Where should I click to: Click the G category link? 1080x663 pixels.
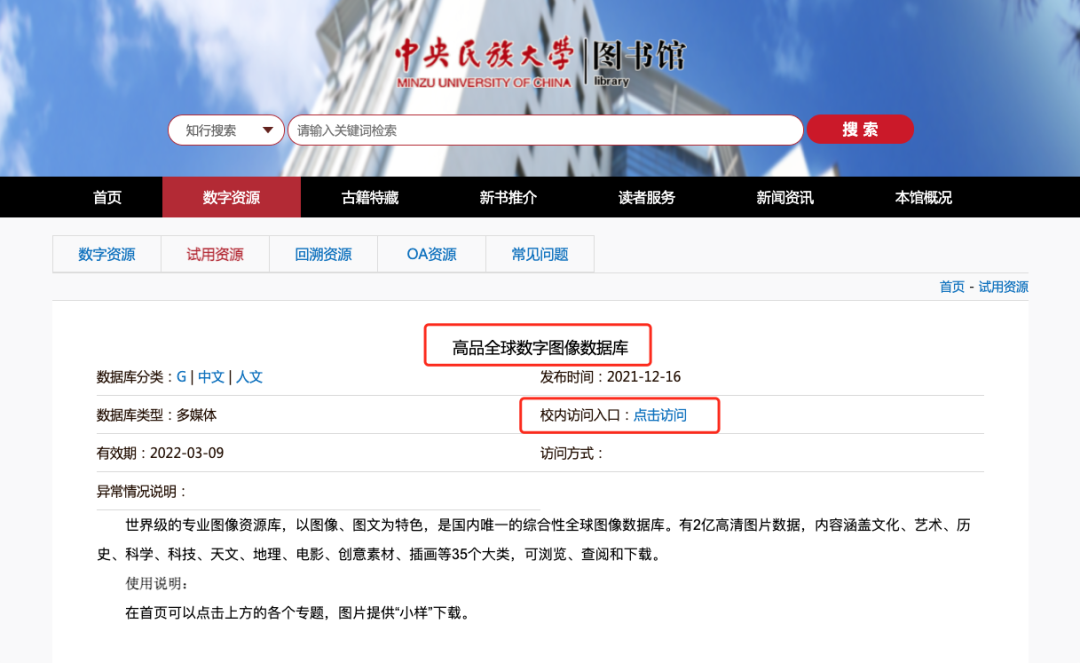(180, 377)
